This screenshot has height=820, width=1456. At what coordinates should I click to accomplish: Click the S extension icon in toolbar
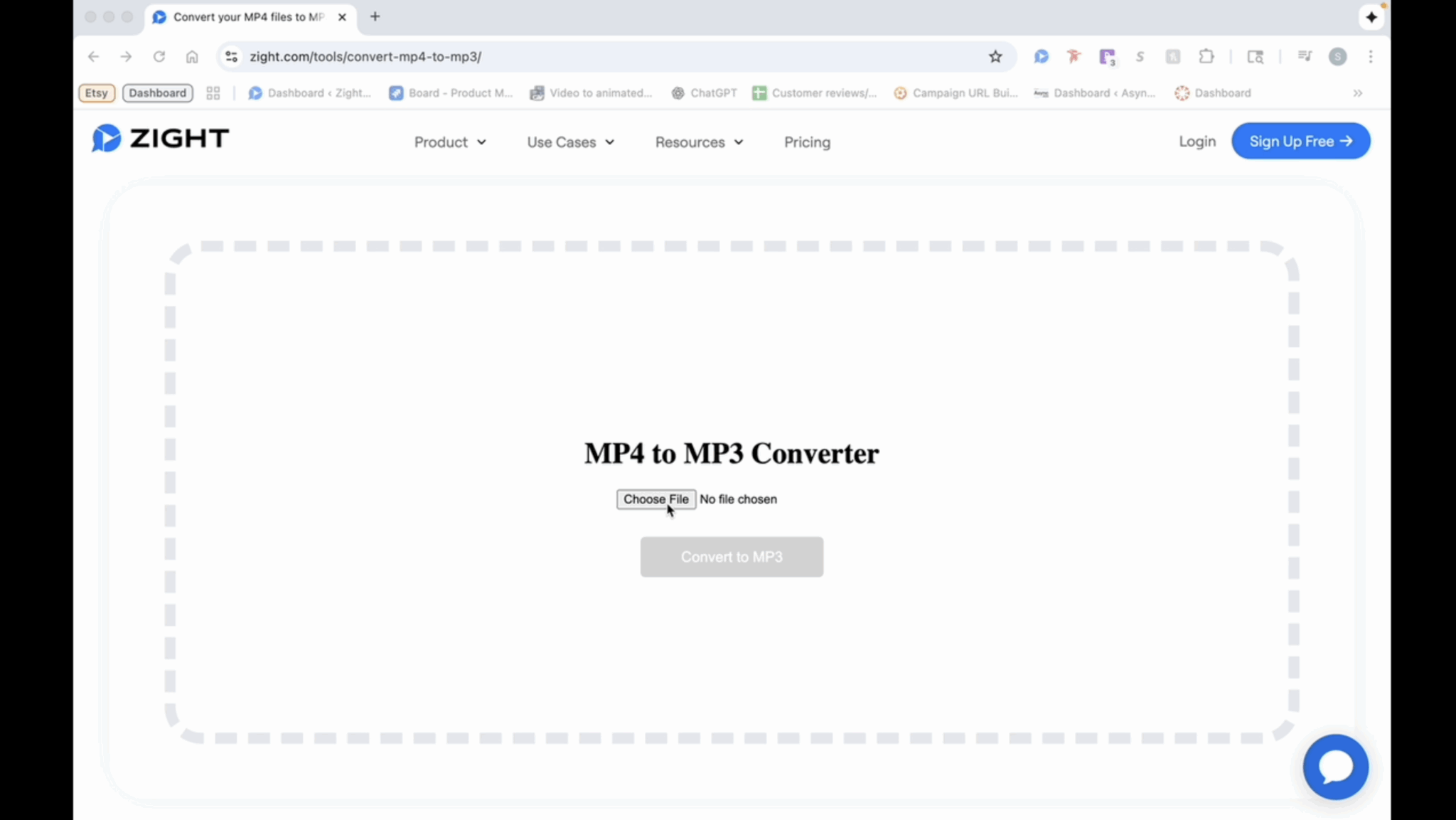[1139, 56]
